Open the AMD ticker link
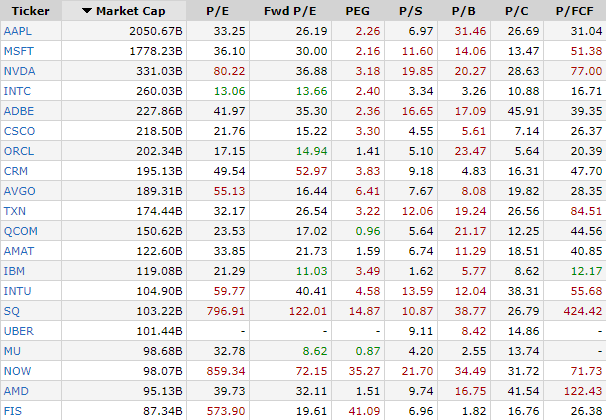Image resolution: width=606 pixels, height=420 pixels. tap(16, 391)
